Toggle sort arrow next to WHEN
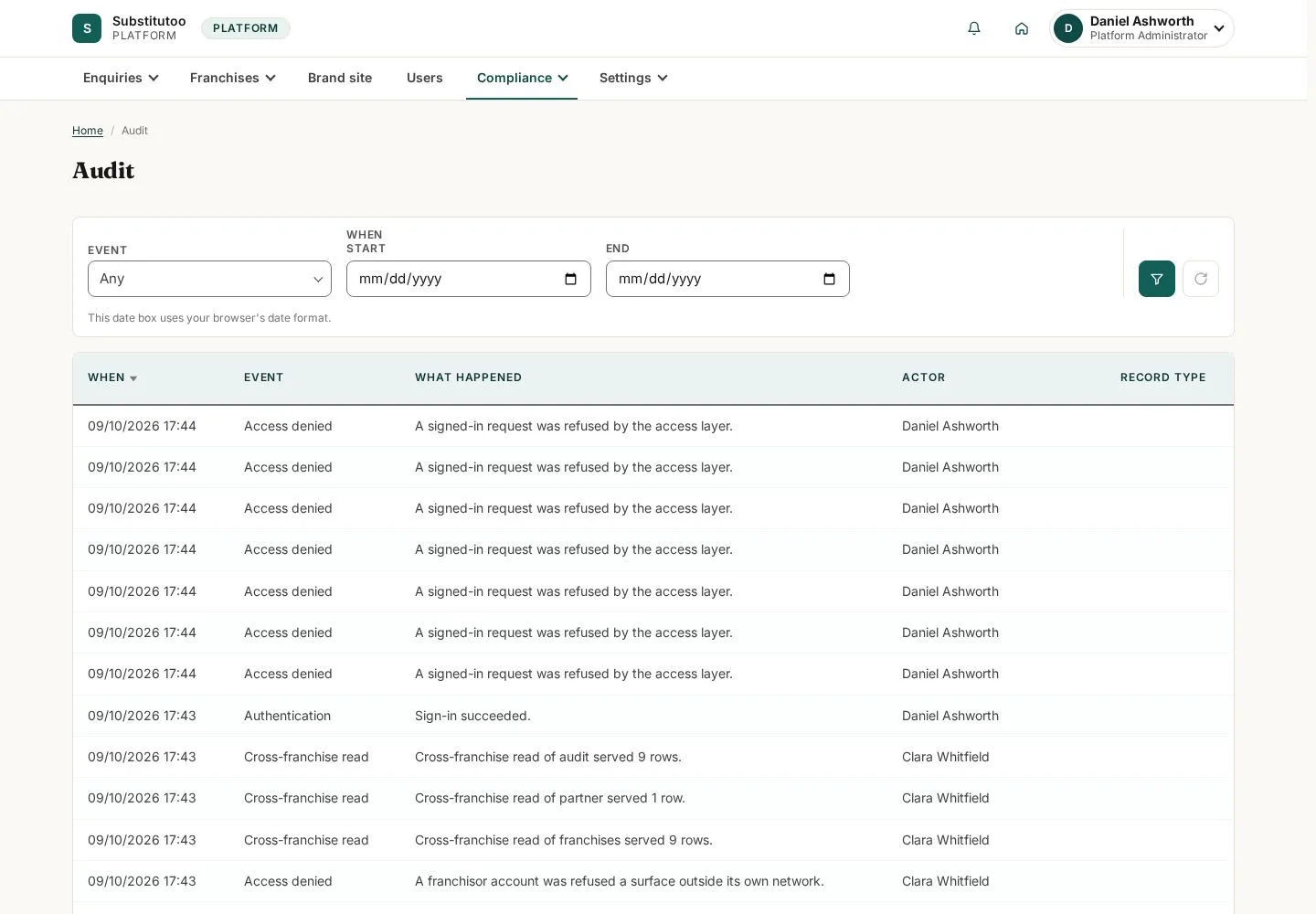Screen dimensions: 1316x914 pos(133,378)
